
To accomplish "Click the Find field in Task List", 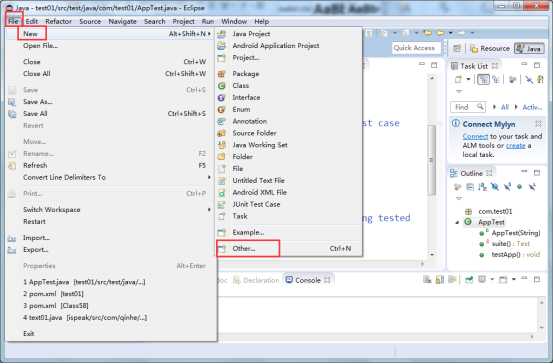I will (468, 107).
